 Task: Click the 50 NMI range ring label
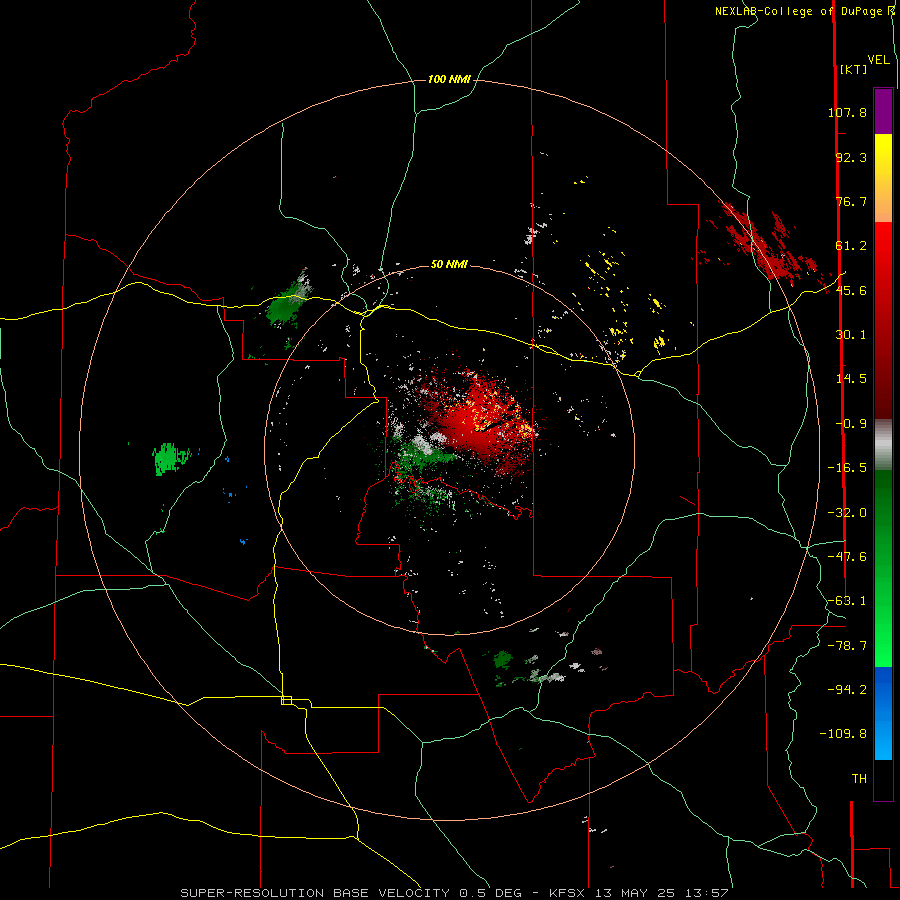pyautogui.click(x=449, y=264)
